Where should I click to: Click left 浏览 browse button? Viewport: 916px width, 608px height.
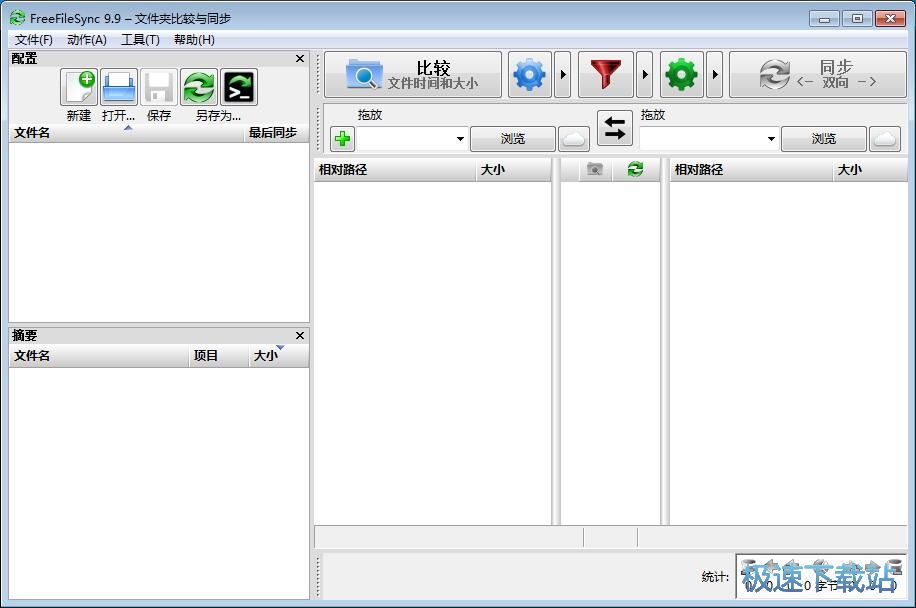513,139
